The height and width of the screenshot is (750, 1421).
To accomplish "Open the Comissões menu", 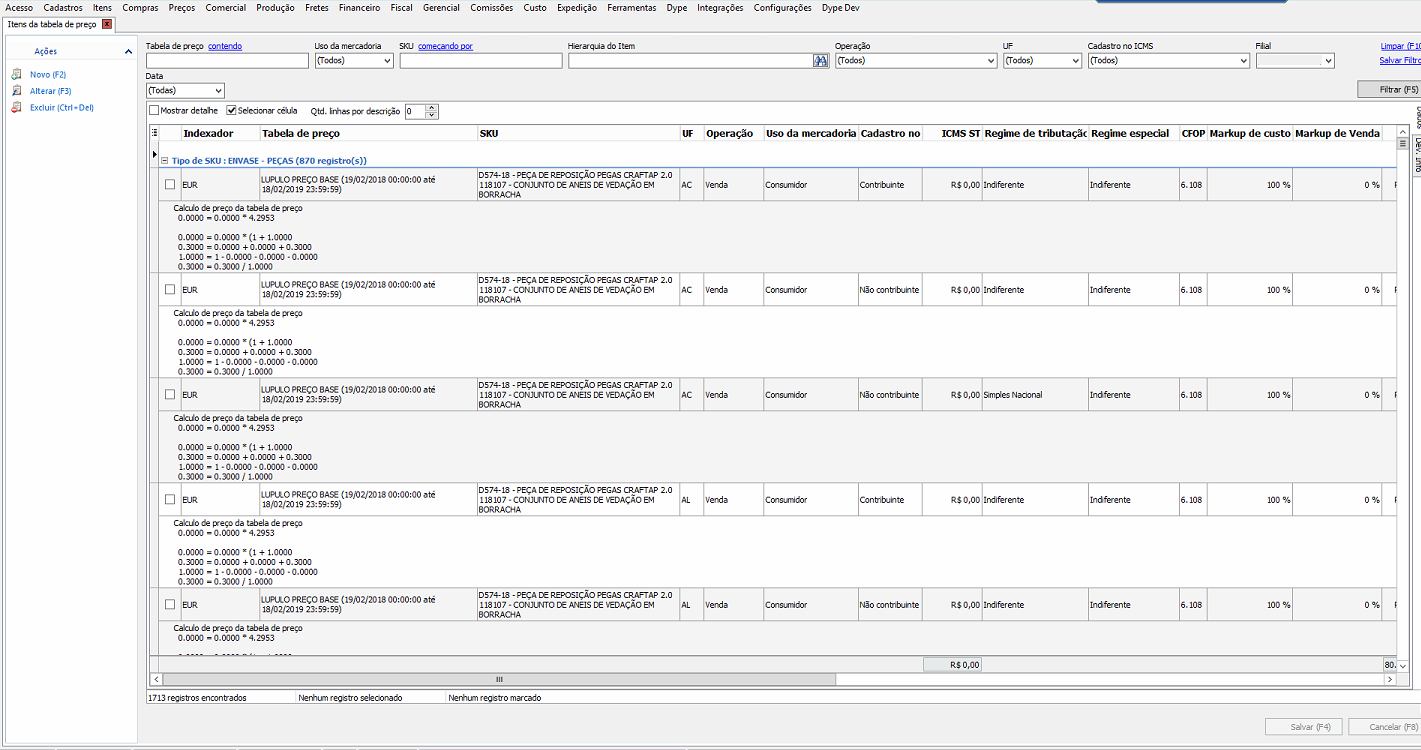I will 492,7.
